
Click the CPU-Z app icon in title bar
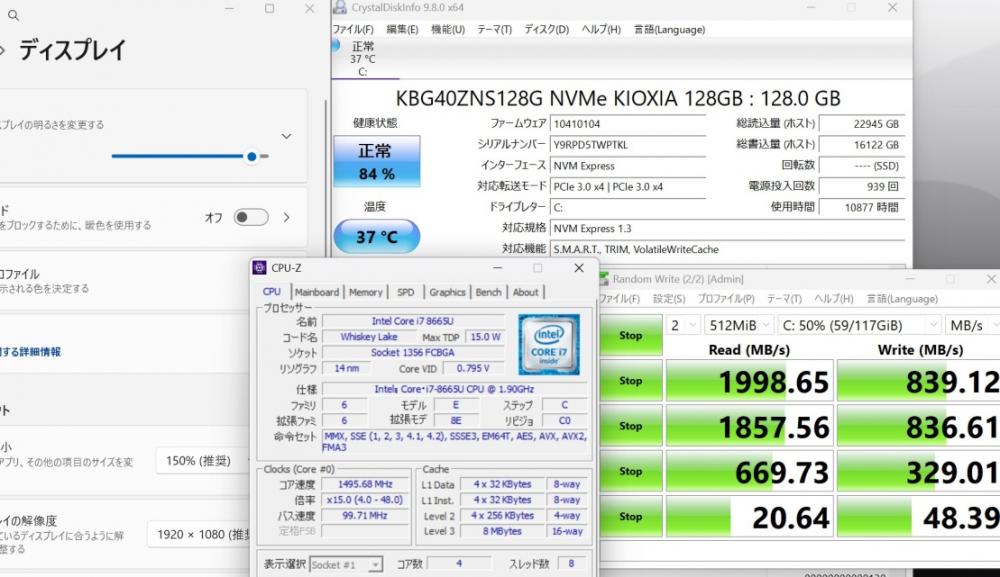(260, 268)
